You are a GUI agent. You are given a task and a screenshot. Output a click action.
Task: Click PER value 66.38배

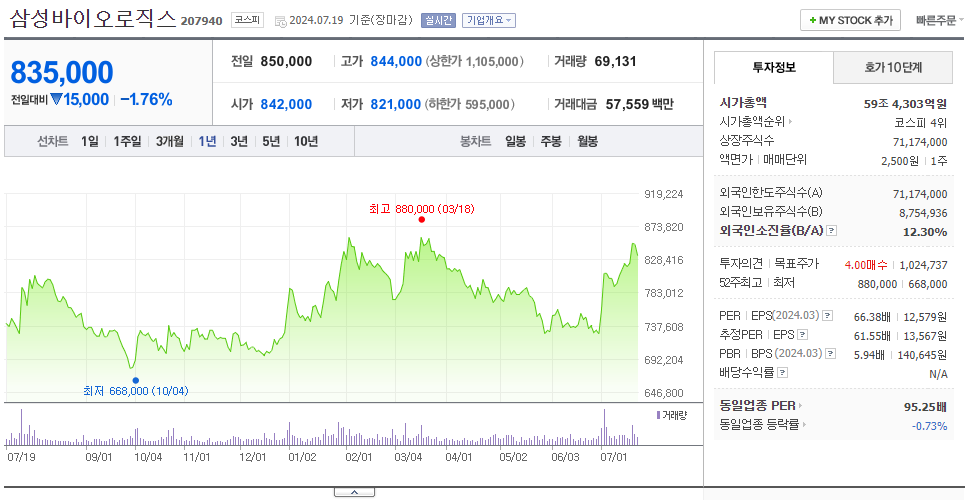coord(872,317)
